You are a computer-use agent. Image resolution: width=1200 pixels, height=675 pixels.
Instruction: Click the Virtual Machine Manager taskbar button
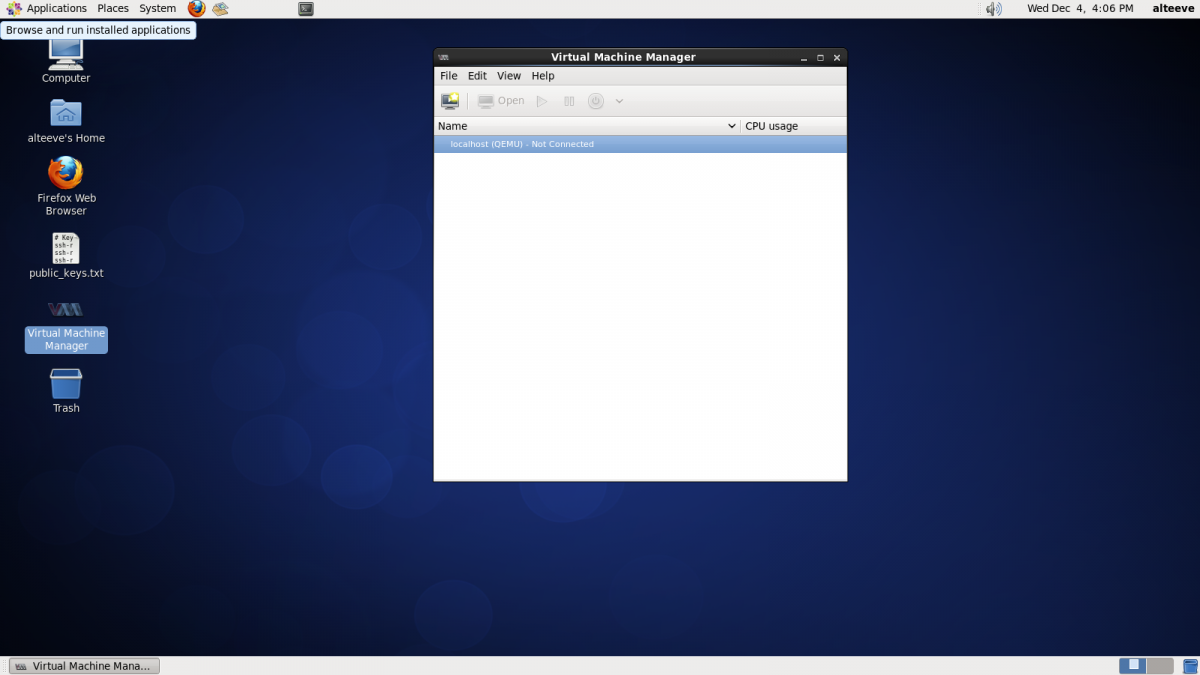click(x=84, y=666)
